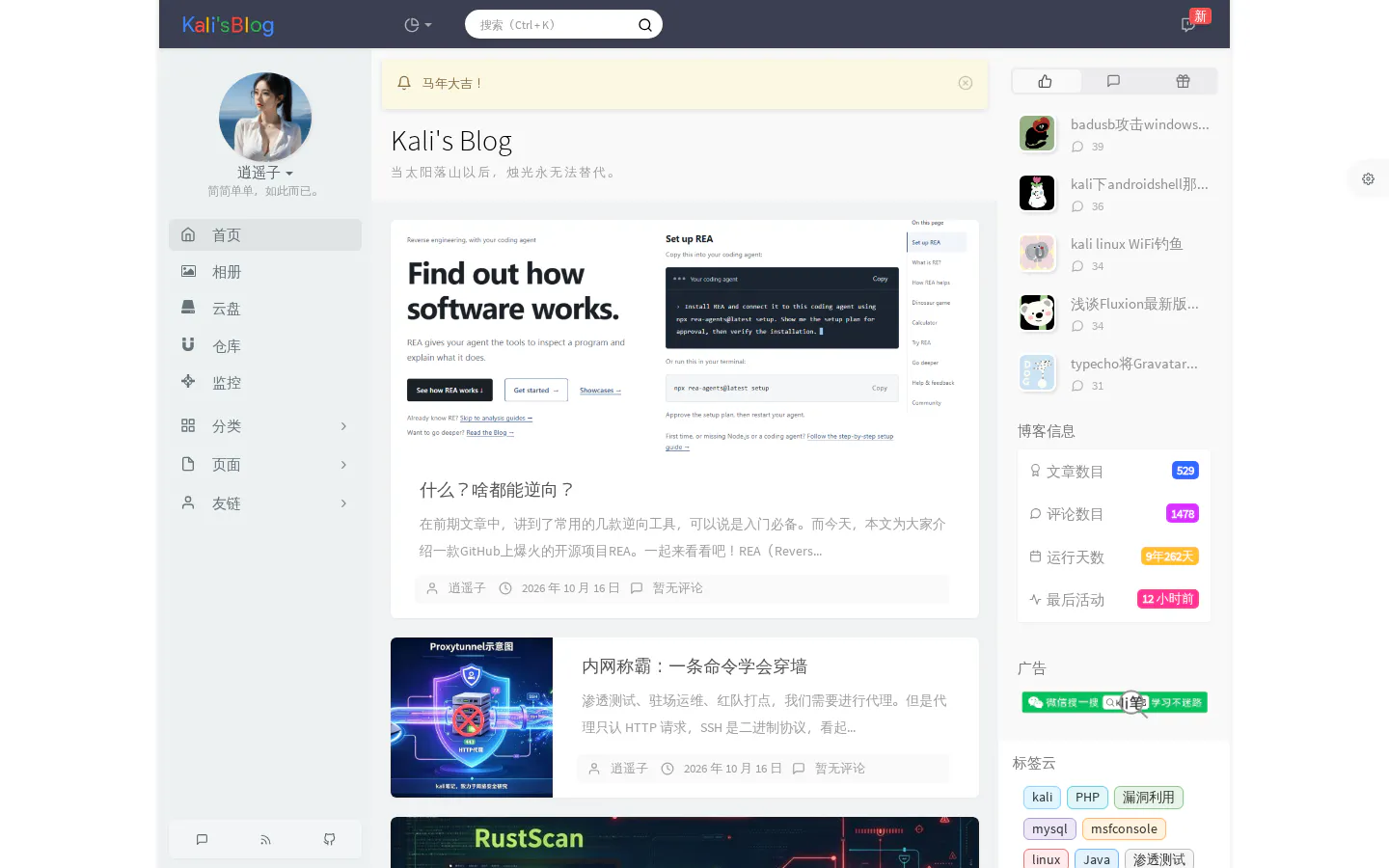Click the comment icon in sidebar footer

pyautogui.click(x=202, y=839)
